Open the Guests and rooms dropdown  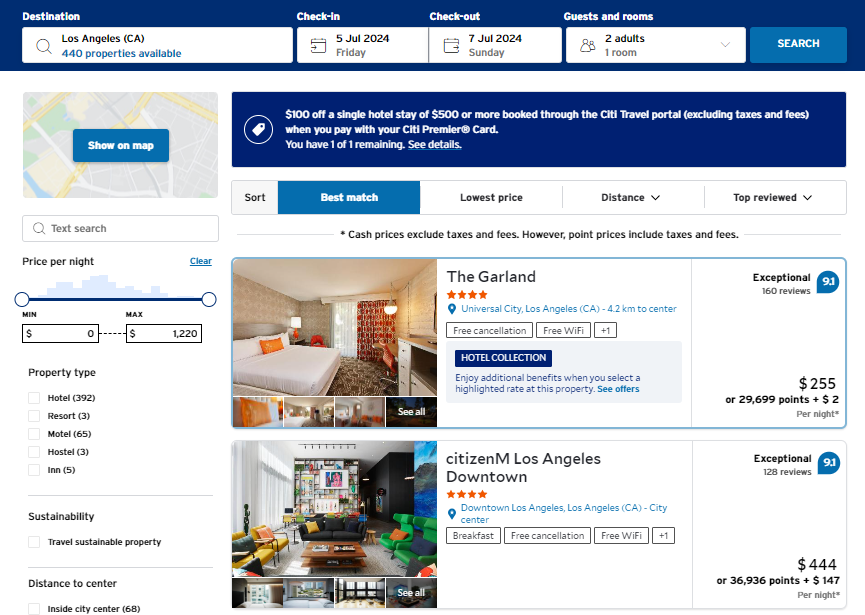click(656, 45)
